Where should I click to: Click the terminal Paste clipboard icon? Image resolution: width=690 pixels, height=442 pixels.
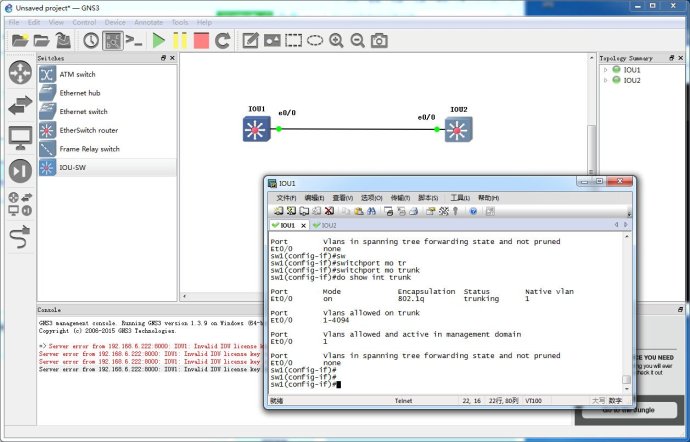tap(359, 211)
